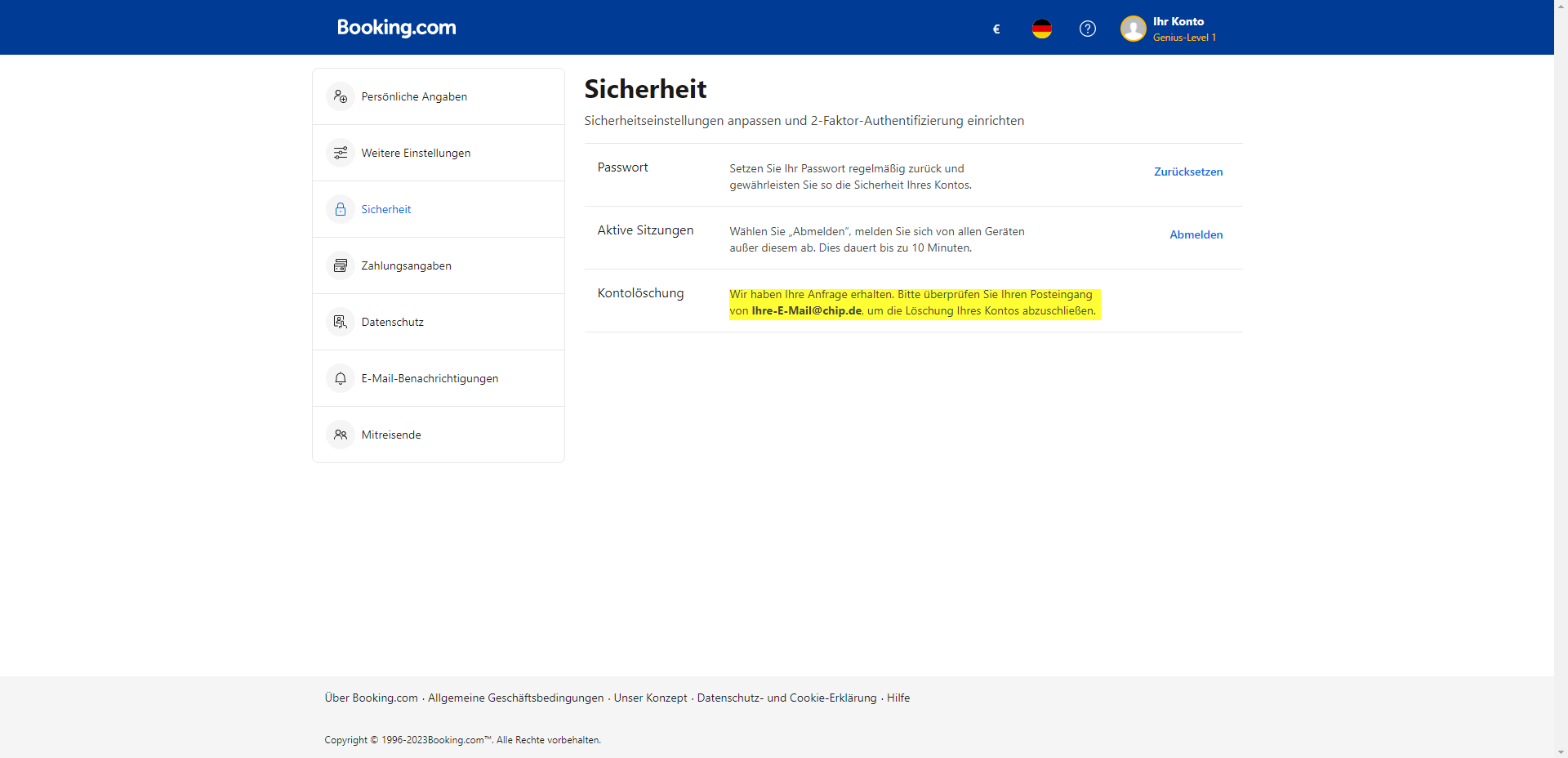Click the bell icon for E-Mail-Benachrichtigungen
Viewport: 1568px width, 758px height.
coord(340,377)
